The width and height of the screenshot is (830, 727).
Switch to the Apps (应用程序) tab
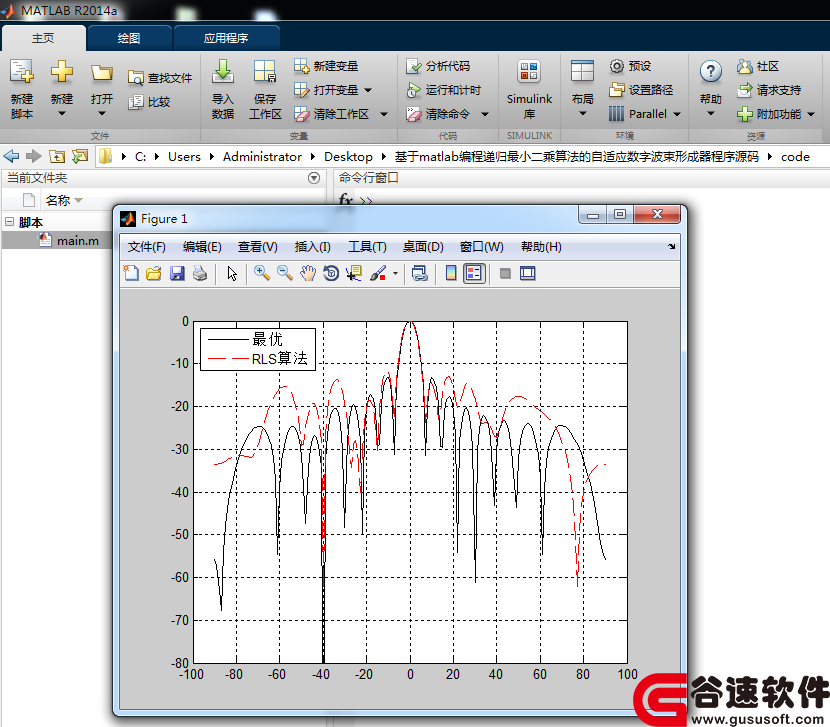(226, 38)
